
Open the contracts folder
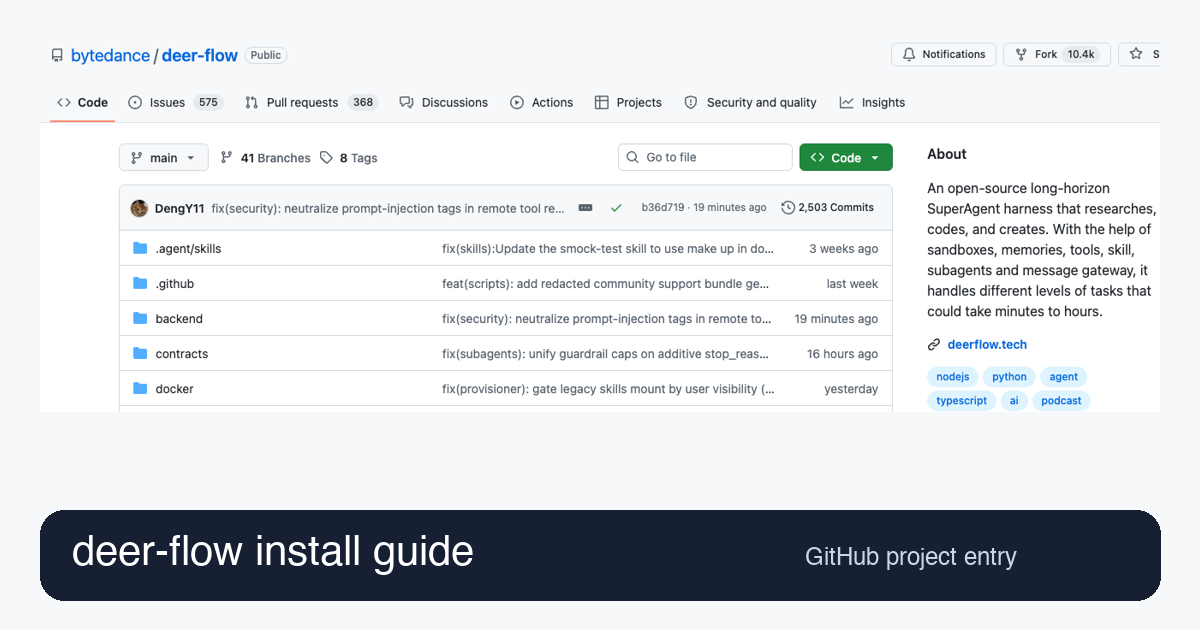tap(182, 354)
